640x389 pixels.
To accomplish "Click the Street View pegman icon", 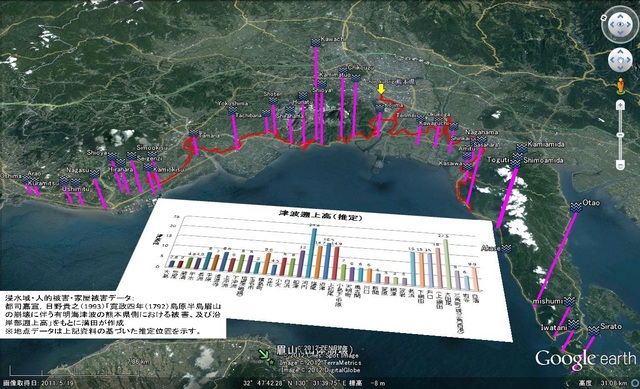I will coord(620,85).
